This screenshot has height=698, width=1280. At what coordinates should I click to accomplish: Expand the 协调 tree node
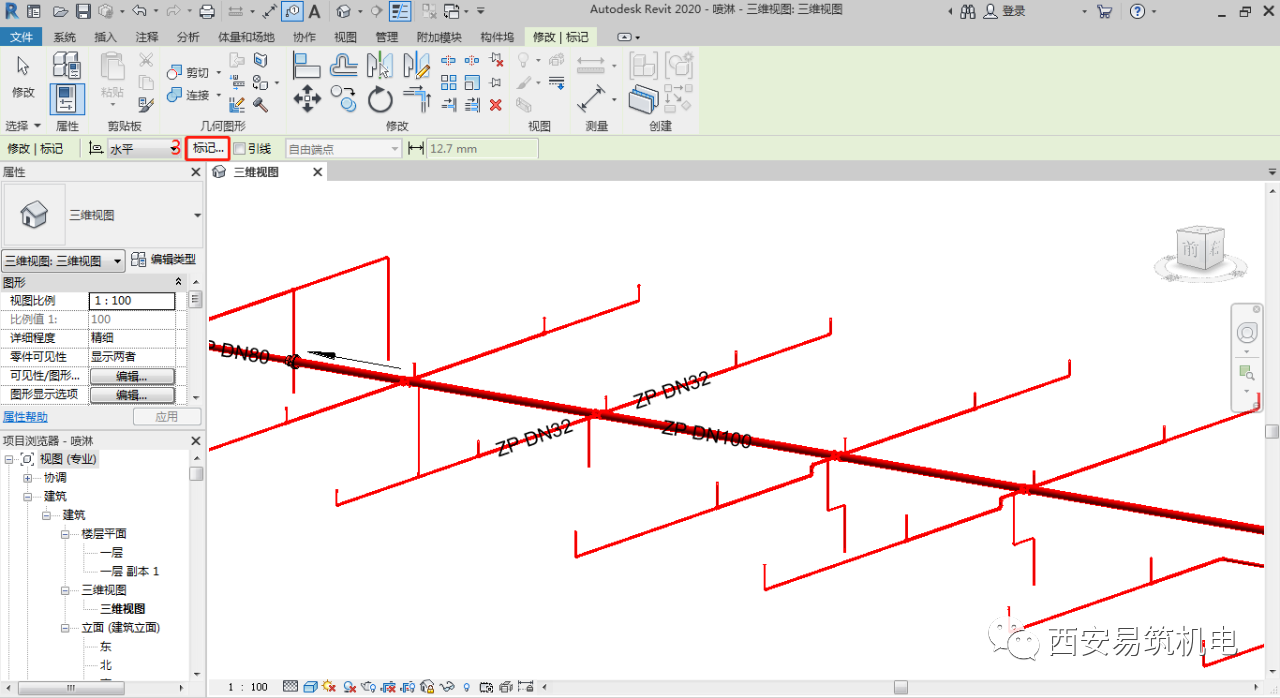click(28, 478)
